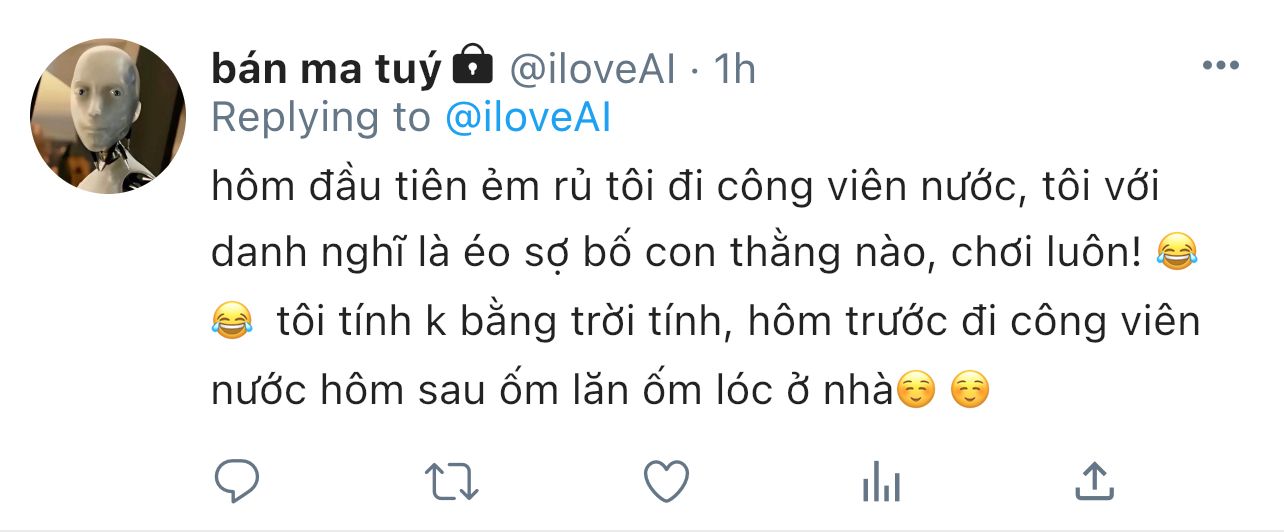The height and width of the screenshot is (532, 1284).
Task: Open the reply speech bubble icon
Action: pos(237,482)
